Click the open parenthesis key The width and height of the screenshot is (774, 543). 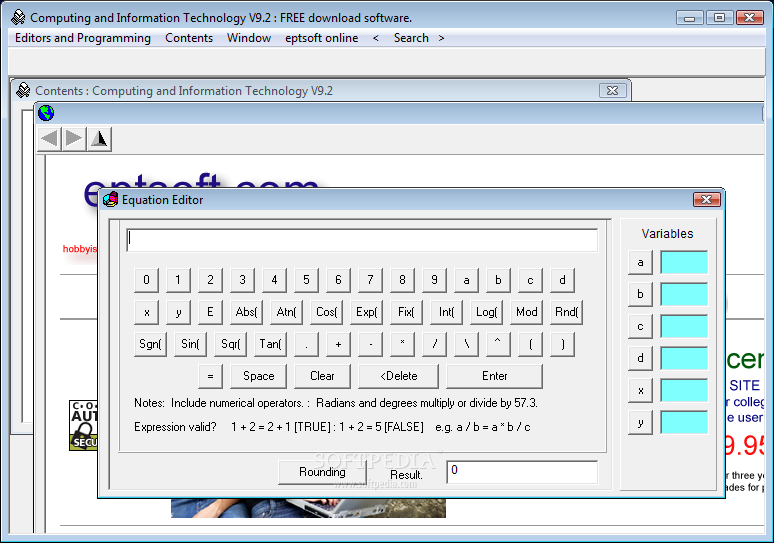coord(530,344)
